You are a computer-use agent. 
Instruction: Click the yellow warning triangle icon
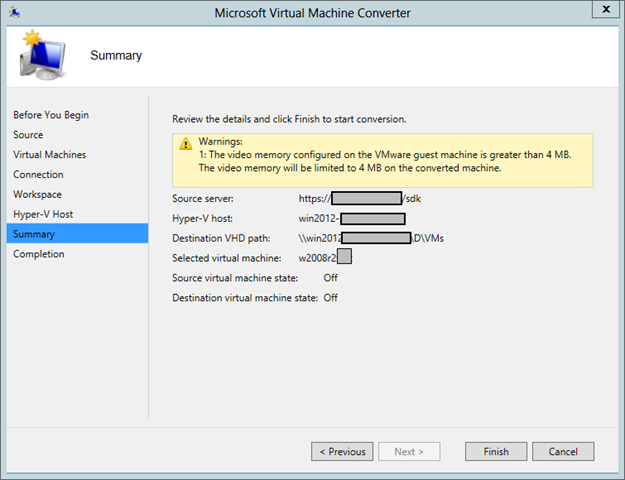click(185, 144)
